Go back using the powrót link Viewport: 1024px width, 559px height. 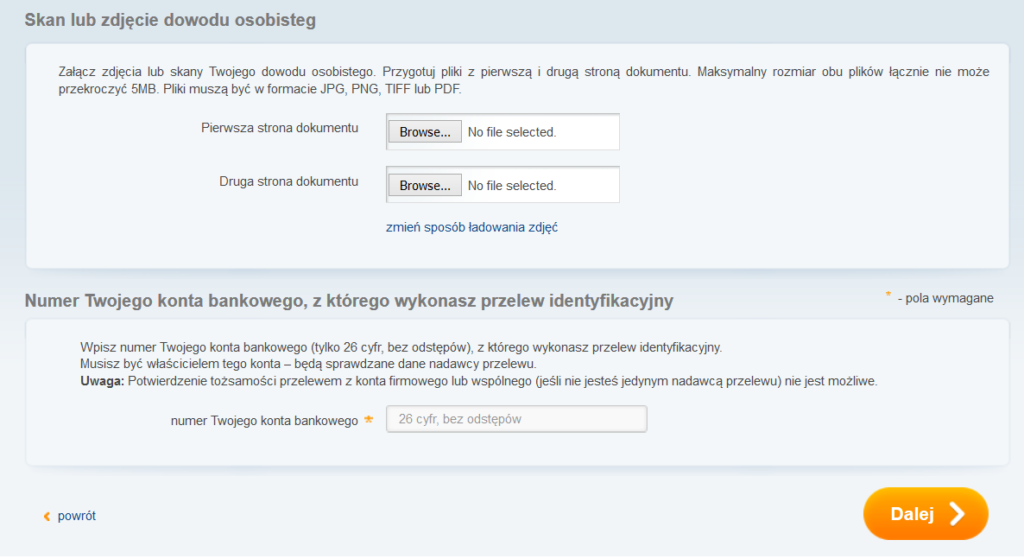coord(76,516)
